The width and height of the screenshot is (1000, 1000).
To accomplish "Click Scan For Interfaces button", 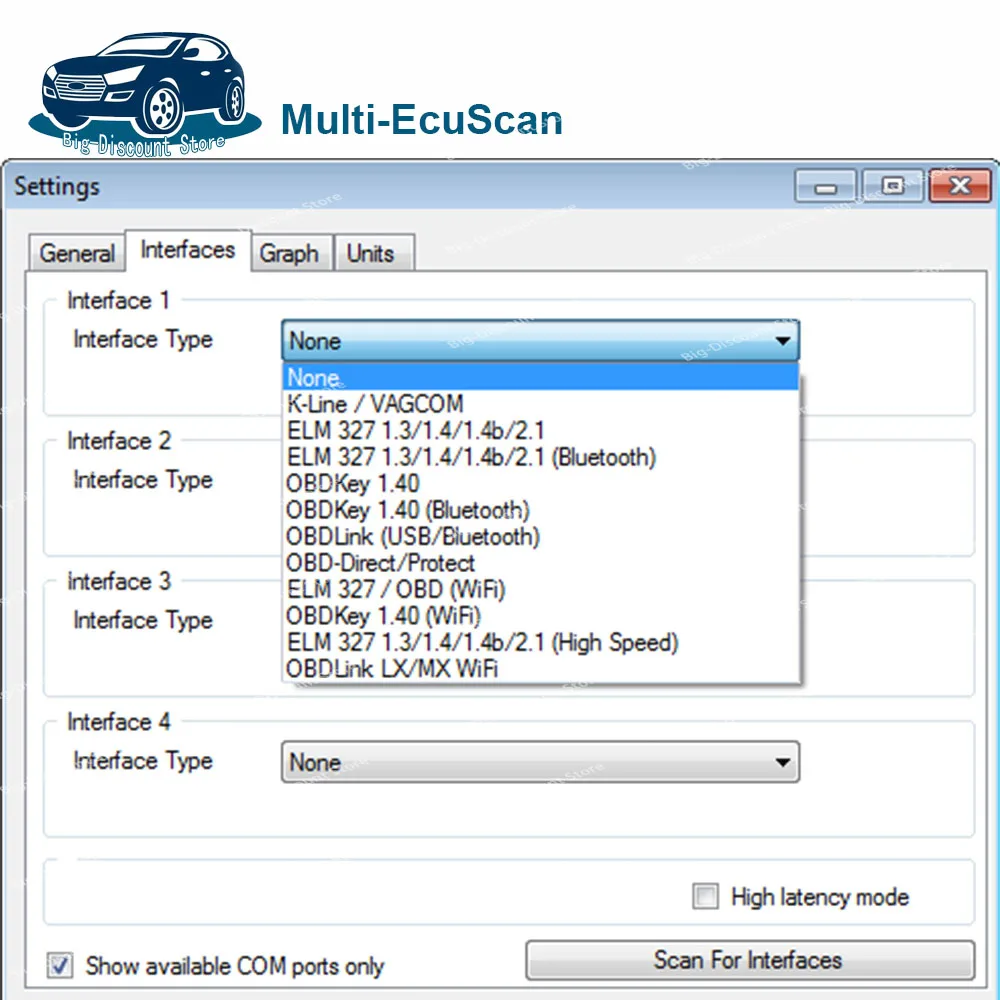I will point(750,960).
